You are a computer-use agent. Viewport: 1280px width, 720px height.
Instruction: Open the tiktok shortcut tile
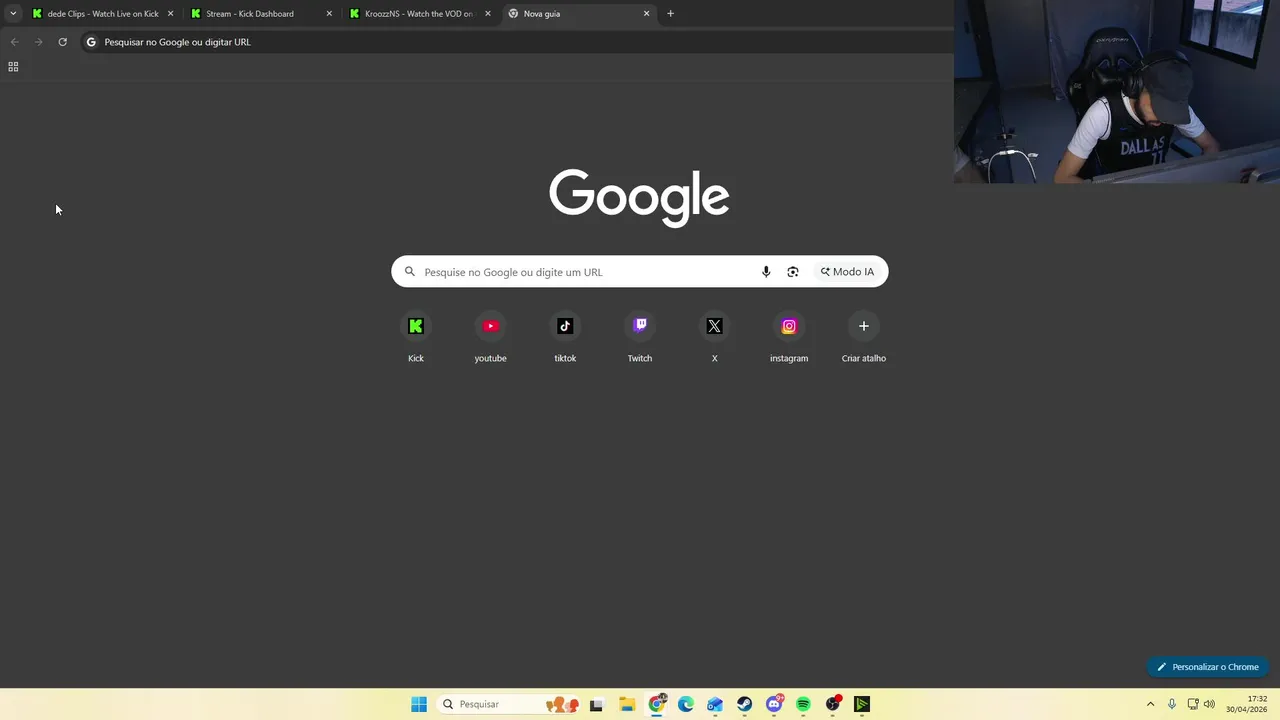(x=565, y=338)
